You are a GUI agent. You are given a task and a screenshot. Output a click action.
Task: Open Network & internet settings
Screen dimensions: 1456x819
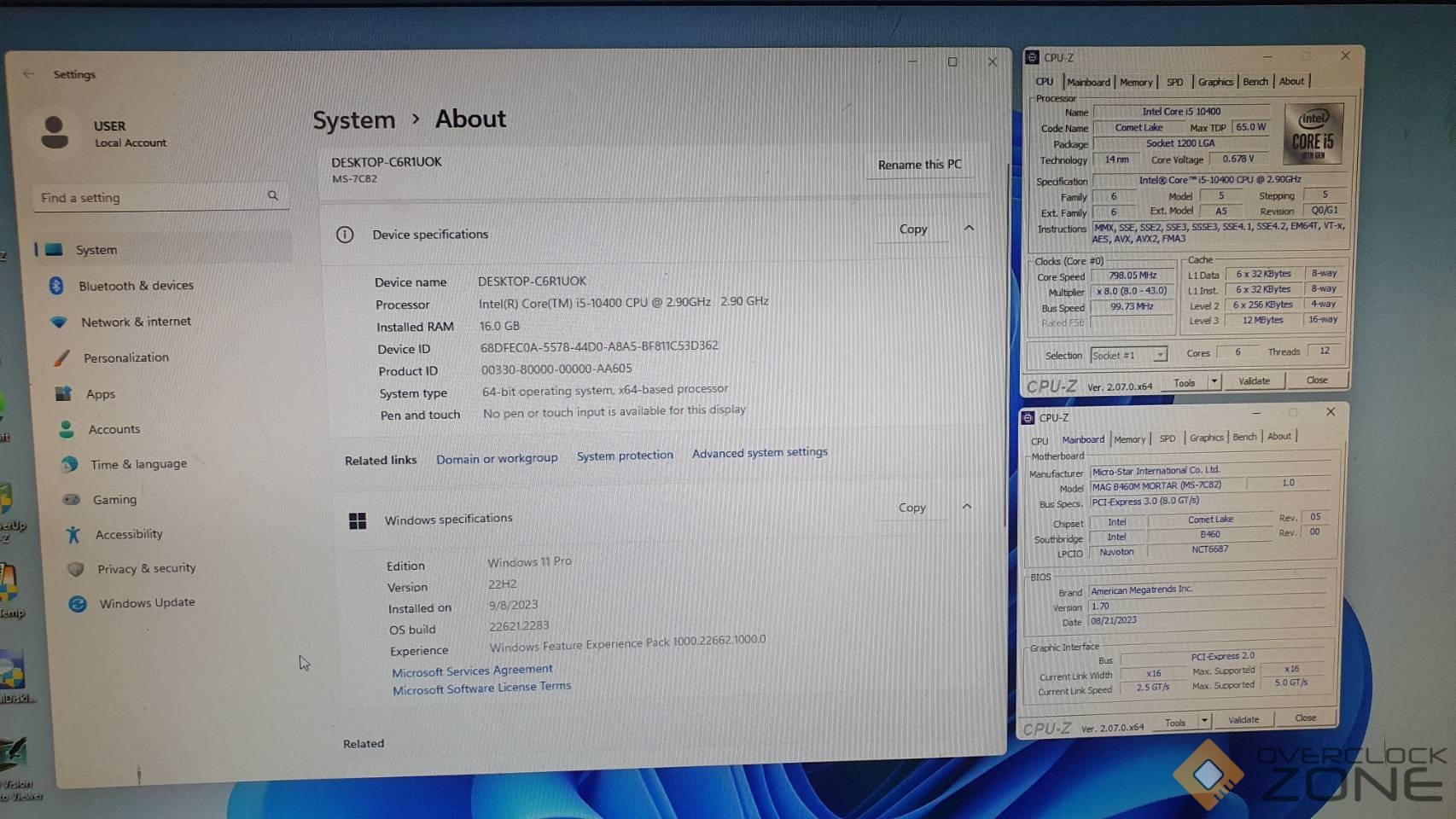coord(136,322)
